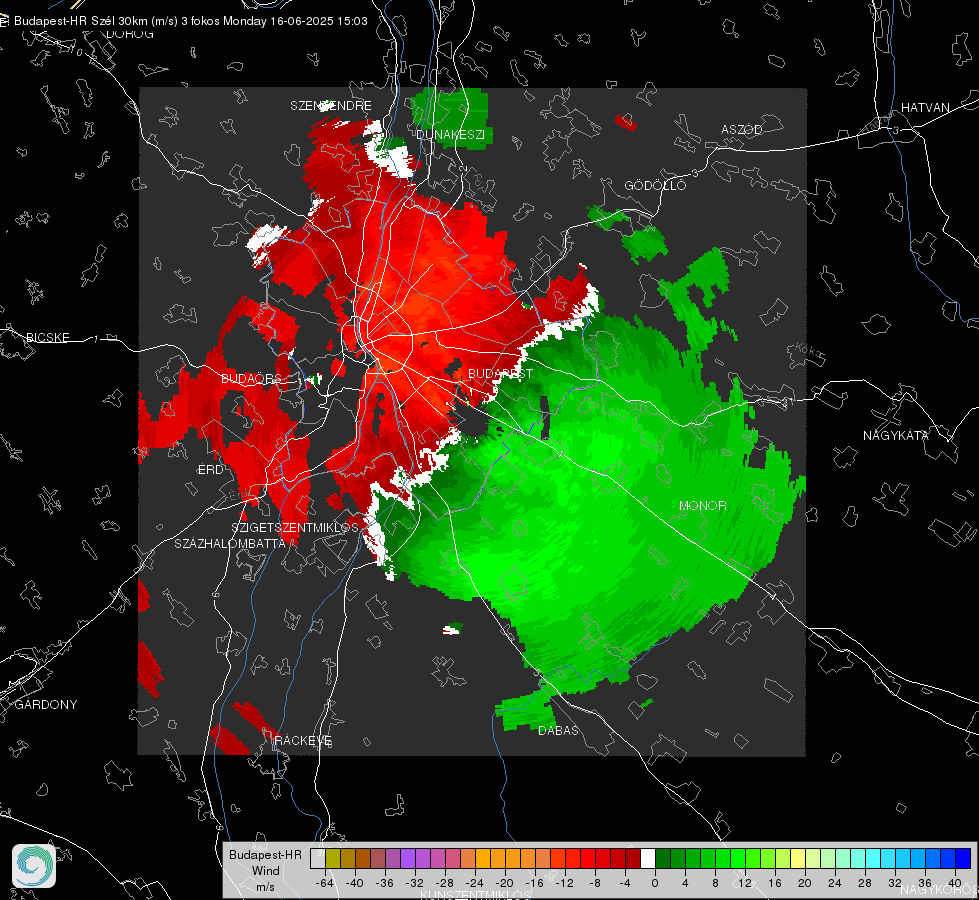Click the dark blue swatch above 40
Screen dimensions: 979x900
[x=963, y=859]
